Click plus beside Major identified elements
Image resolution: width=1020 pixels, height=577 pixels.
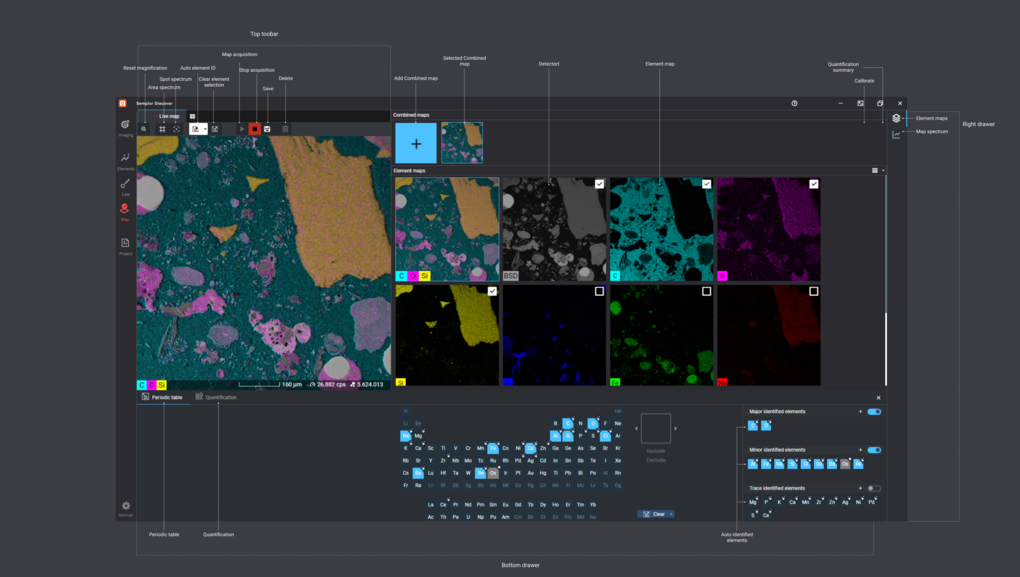pyautogui.click(x=860, y=412)
